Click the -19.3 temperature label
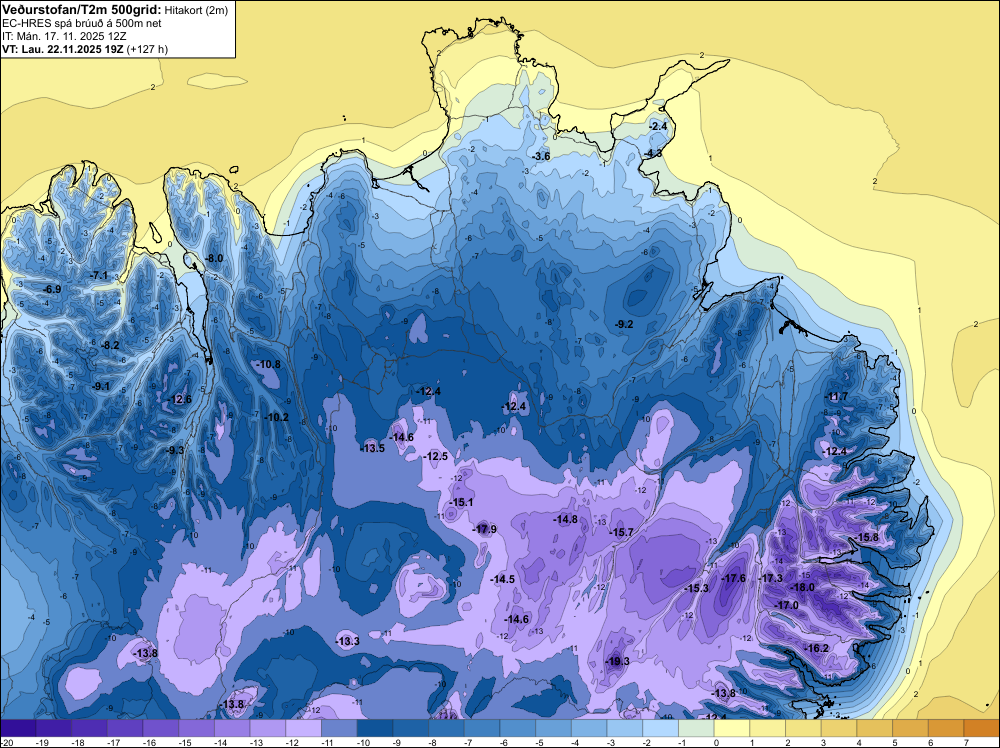The height and width of the screenshot is (748, 1000). (617, 661)
